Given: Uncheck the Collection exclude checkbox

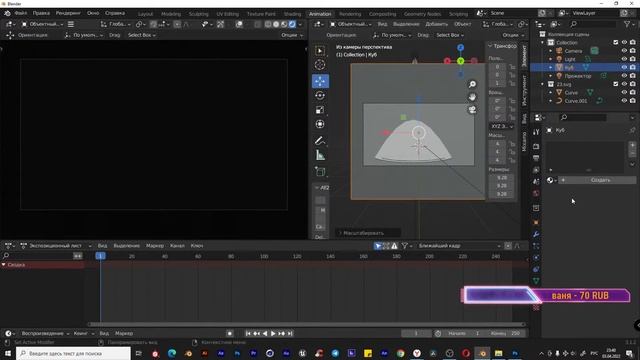Looking at the screenshot, I should click(x=616, y=42).
